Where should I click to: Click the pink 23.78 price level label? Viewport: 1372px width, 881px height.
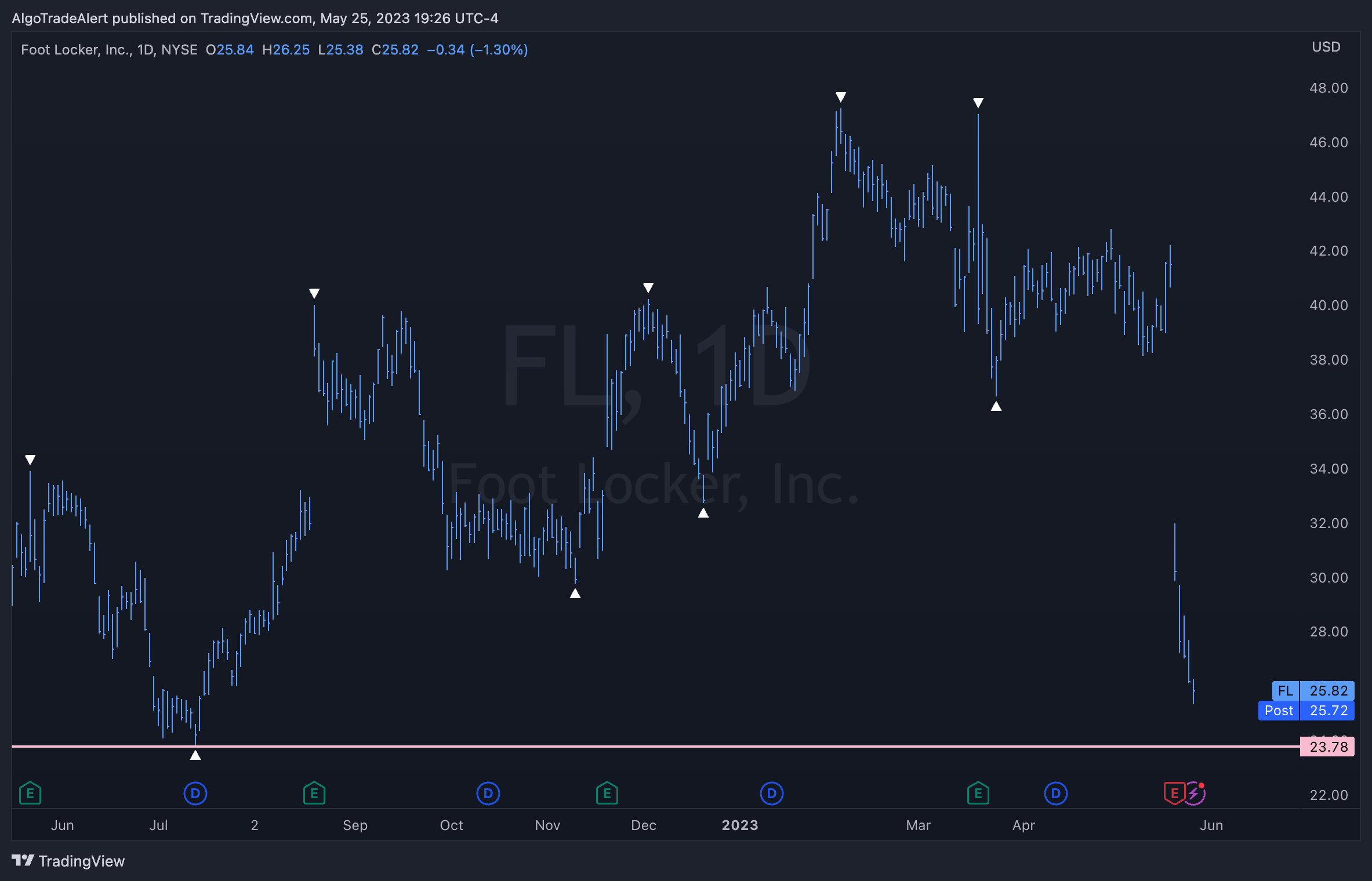[1327, 747]
